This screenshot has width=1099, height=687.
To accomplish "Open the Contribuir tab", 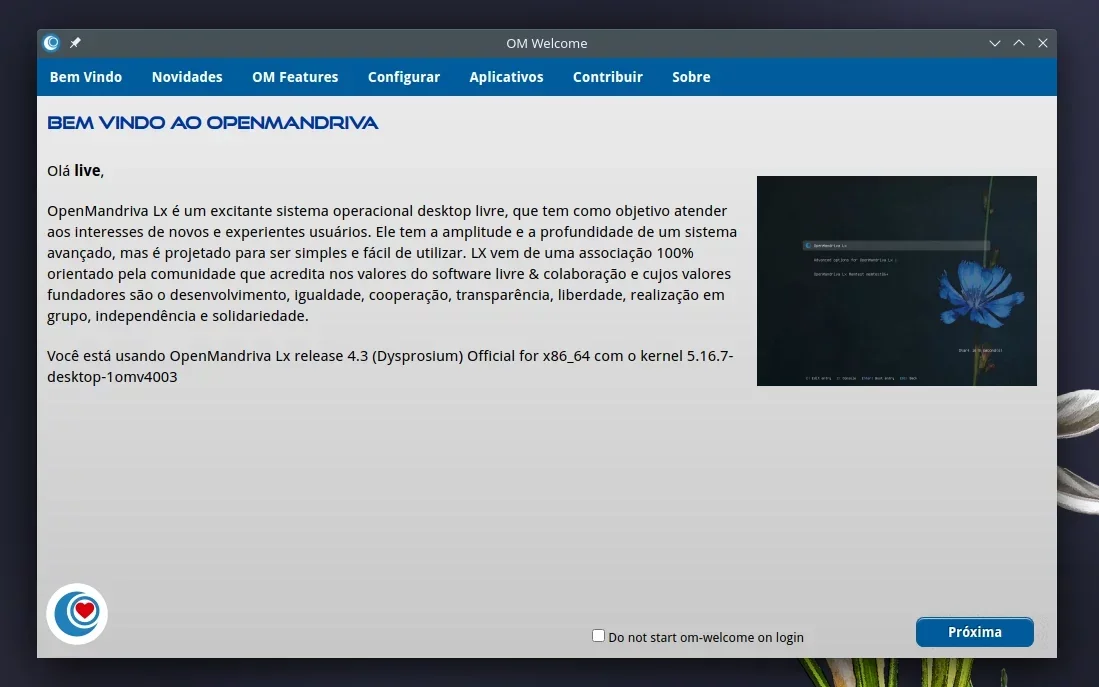I will click(x=608, y=77).
